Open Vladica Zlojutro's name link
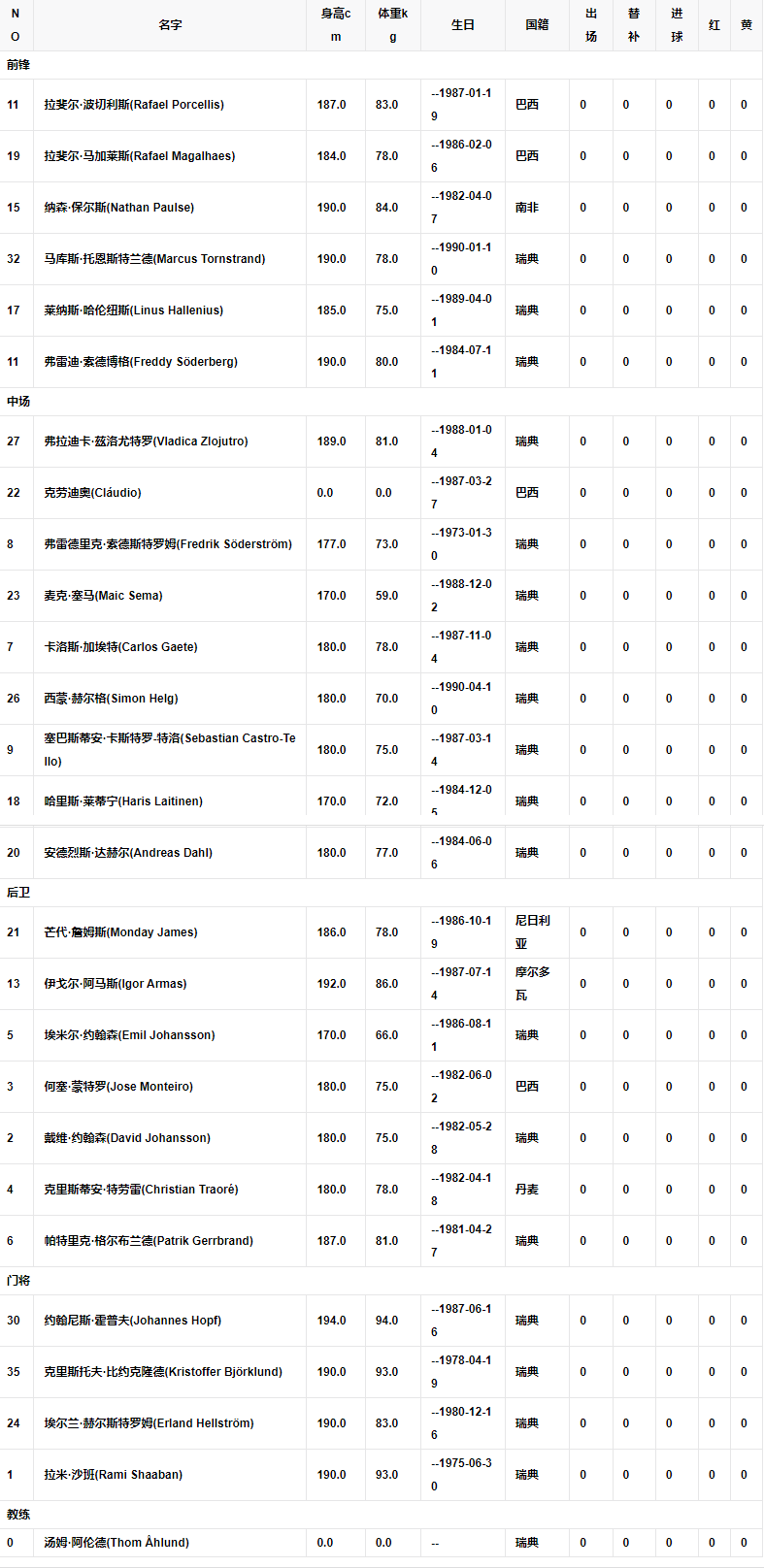This screenshot has width=764, height=1568. coord(146,441)
